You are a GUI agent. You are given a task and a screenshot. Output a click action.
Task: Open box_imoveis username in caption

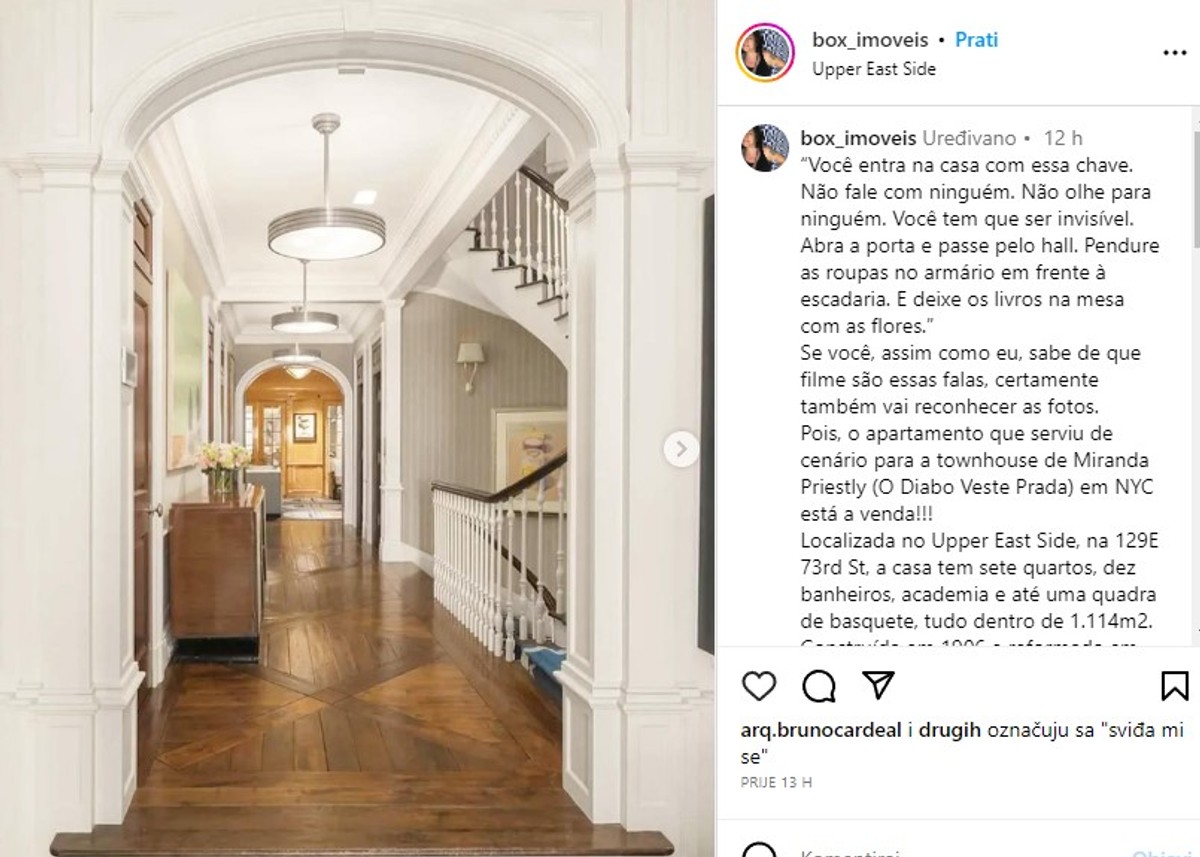pos(859,138)
